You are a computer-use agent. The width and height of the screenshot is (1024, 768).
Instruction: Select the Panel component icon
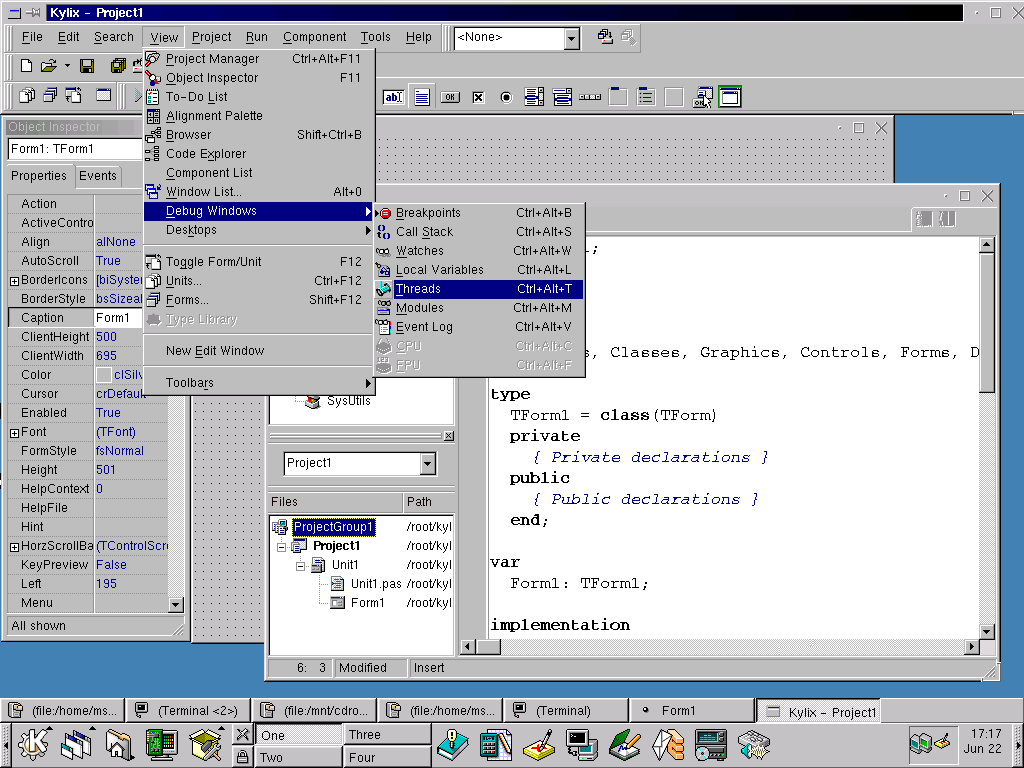(x=674, y=97)
